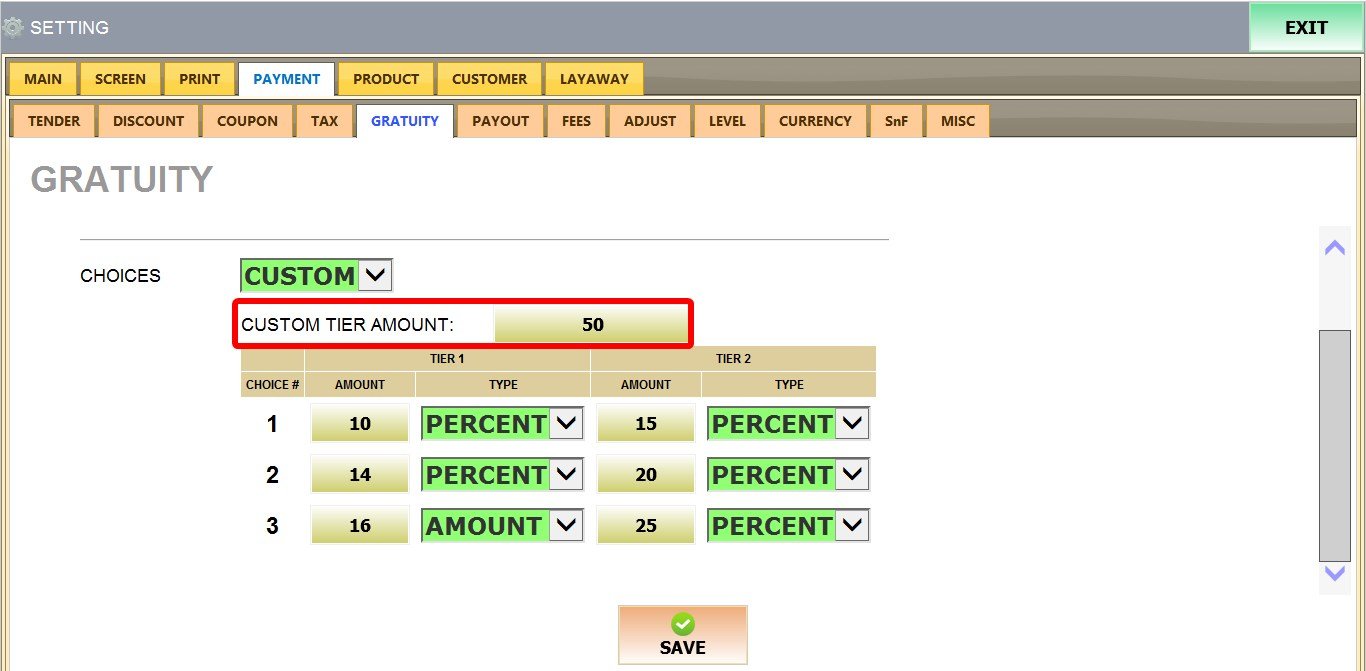The height and width of the screenshot is (671, 1366).
Task: Open the LAYAWAY tab
Action: 594,79
